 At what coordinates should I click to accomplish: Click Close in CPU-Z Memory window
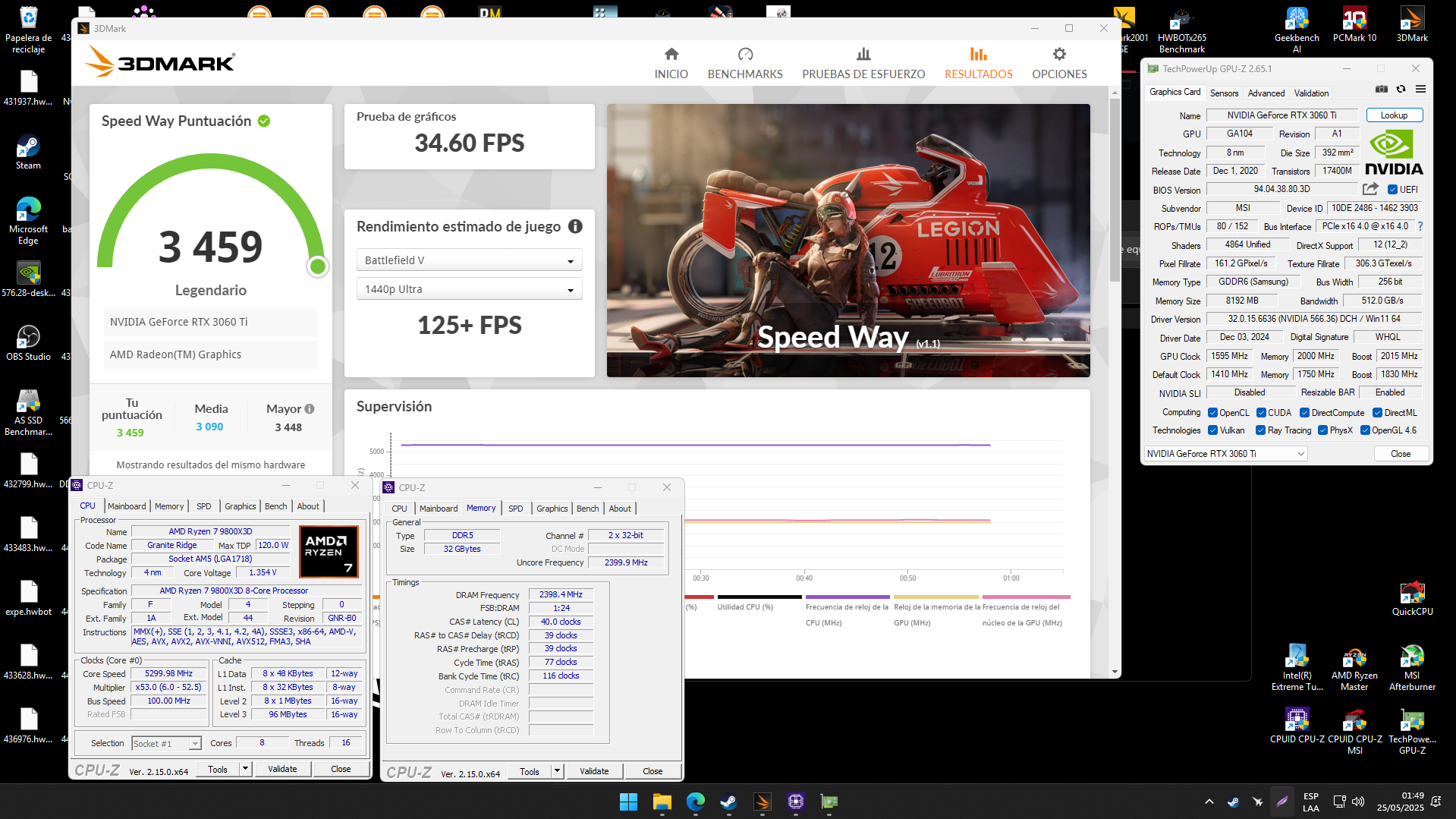(653, 771)
